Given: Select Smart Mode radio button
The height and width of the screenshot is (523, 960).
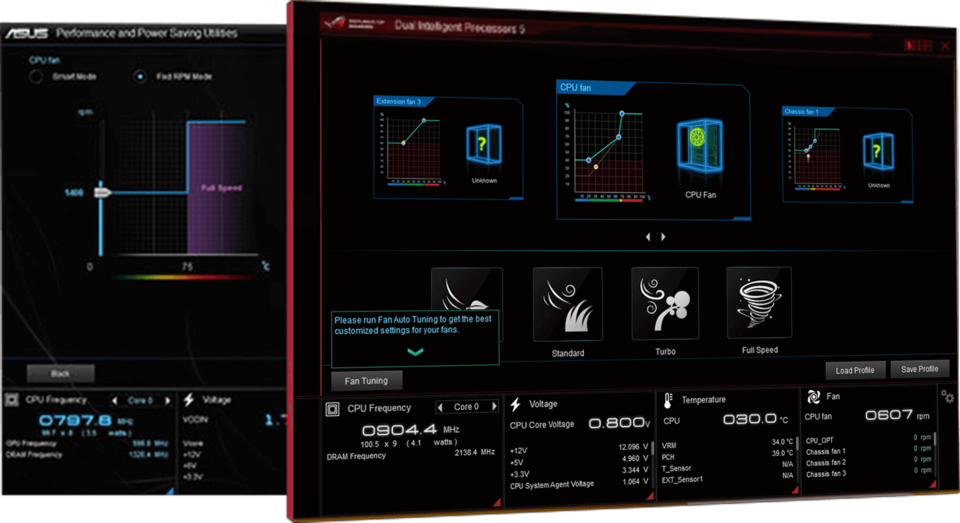Looking at the screenshot, I should [x=36, y=77].
